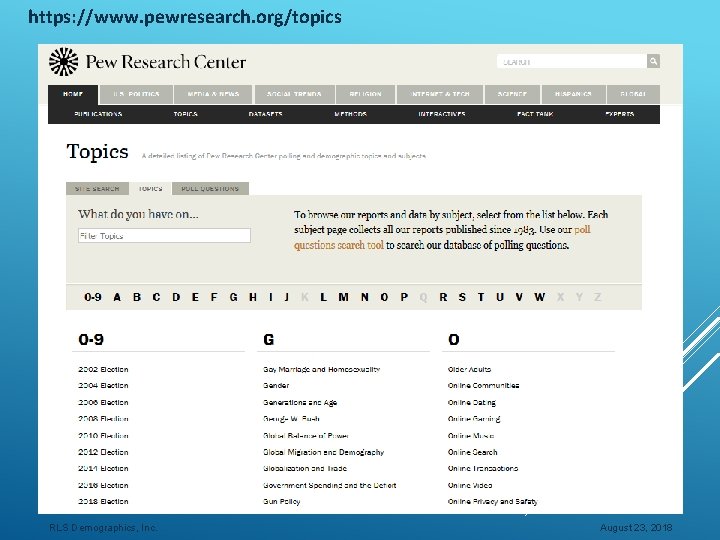Image resolution: width=720 pixels, height=540 pixels.
Task: Open the Online Video topic
Action: 470,485
